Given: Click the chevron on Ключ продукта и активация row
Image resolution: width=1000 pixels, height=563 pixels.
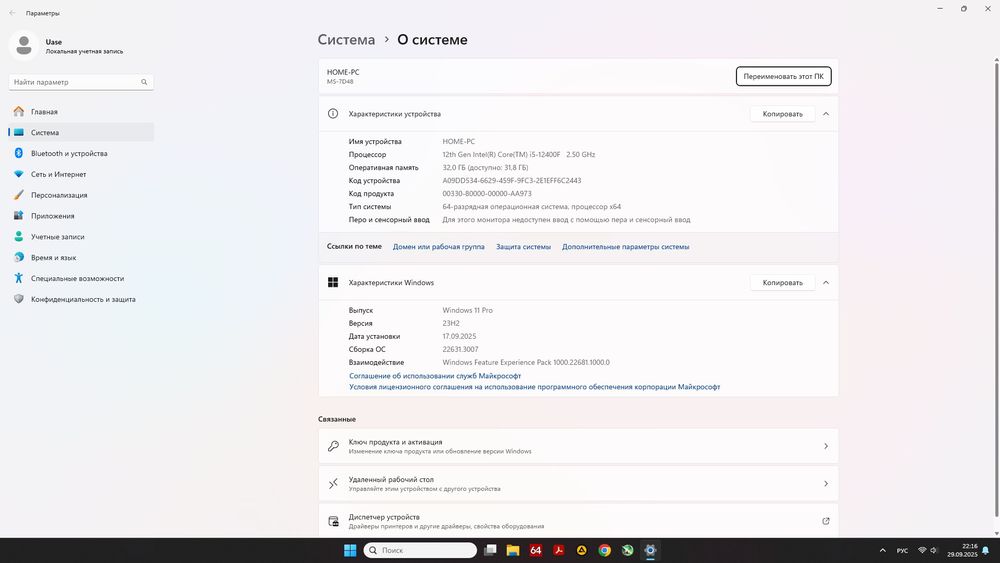Looking at the screenshot, I should point(826,446).
